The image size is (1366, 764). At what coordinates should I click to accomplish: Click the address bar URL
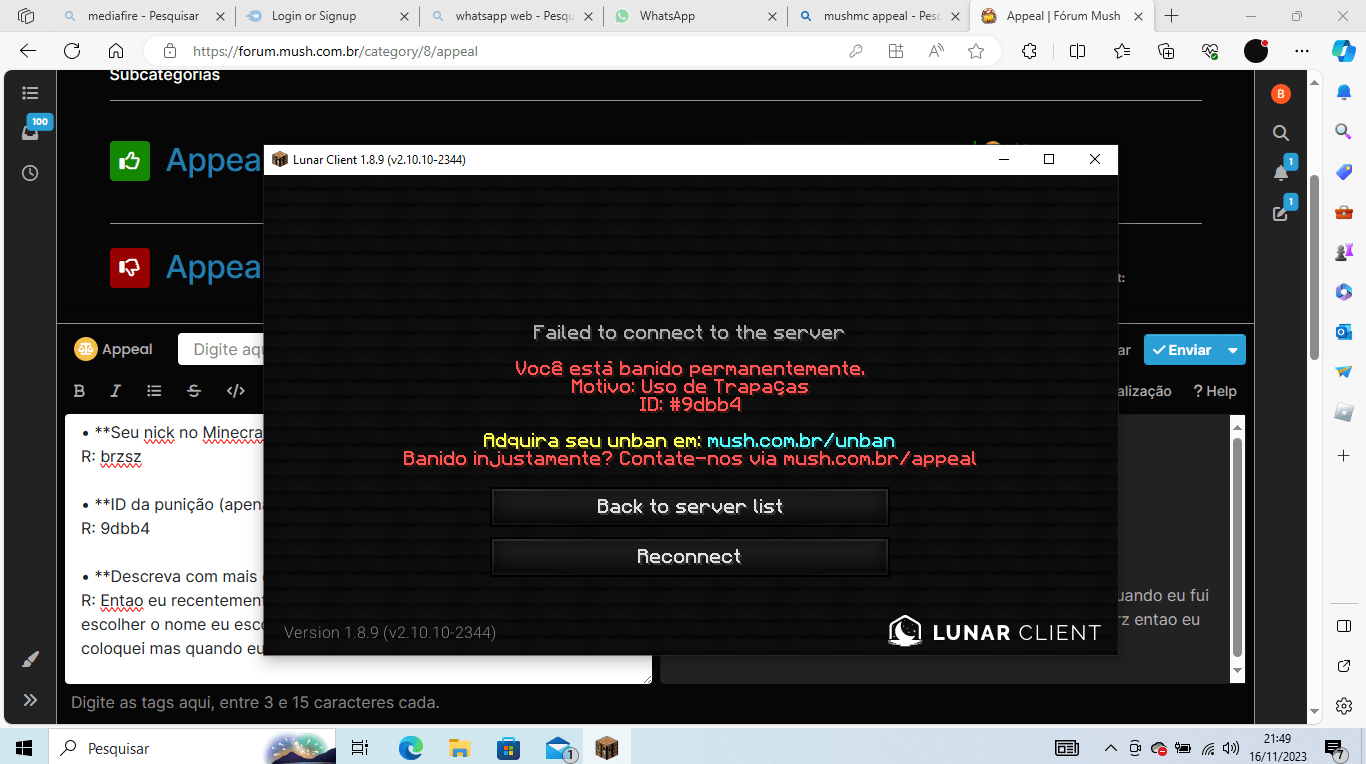335,51
